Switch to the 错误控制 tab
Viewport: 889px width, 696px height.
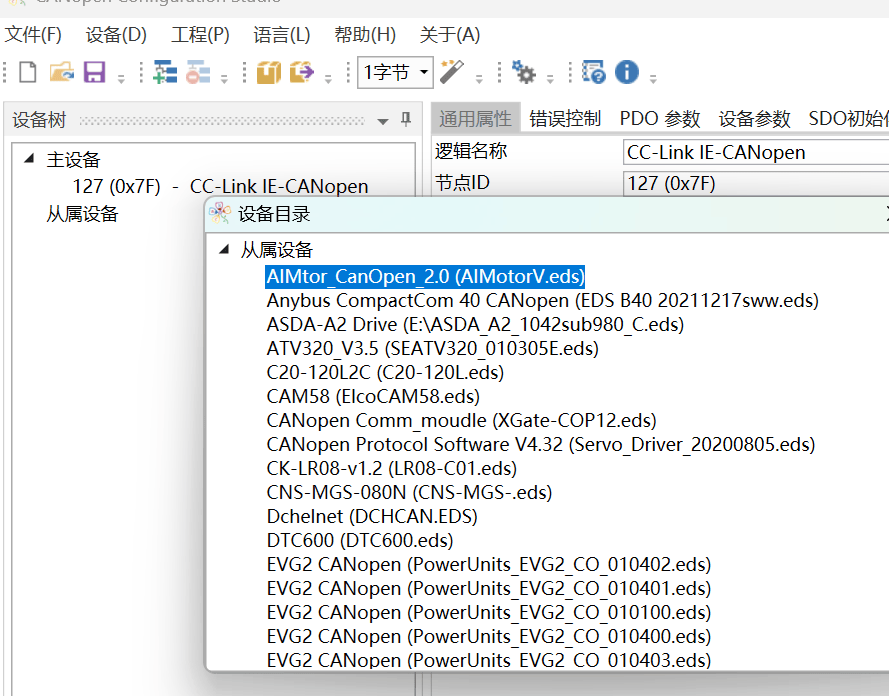565,118
